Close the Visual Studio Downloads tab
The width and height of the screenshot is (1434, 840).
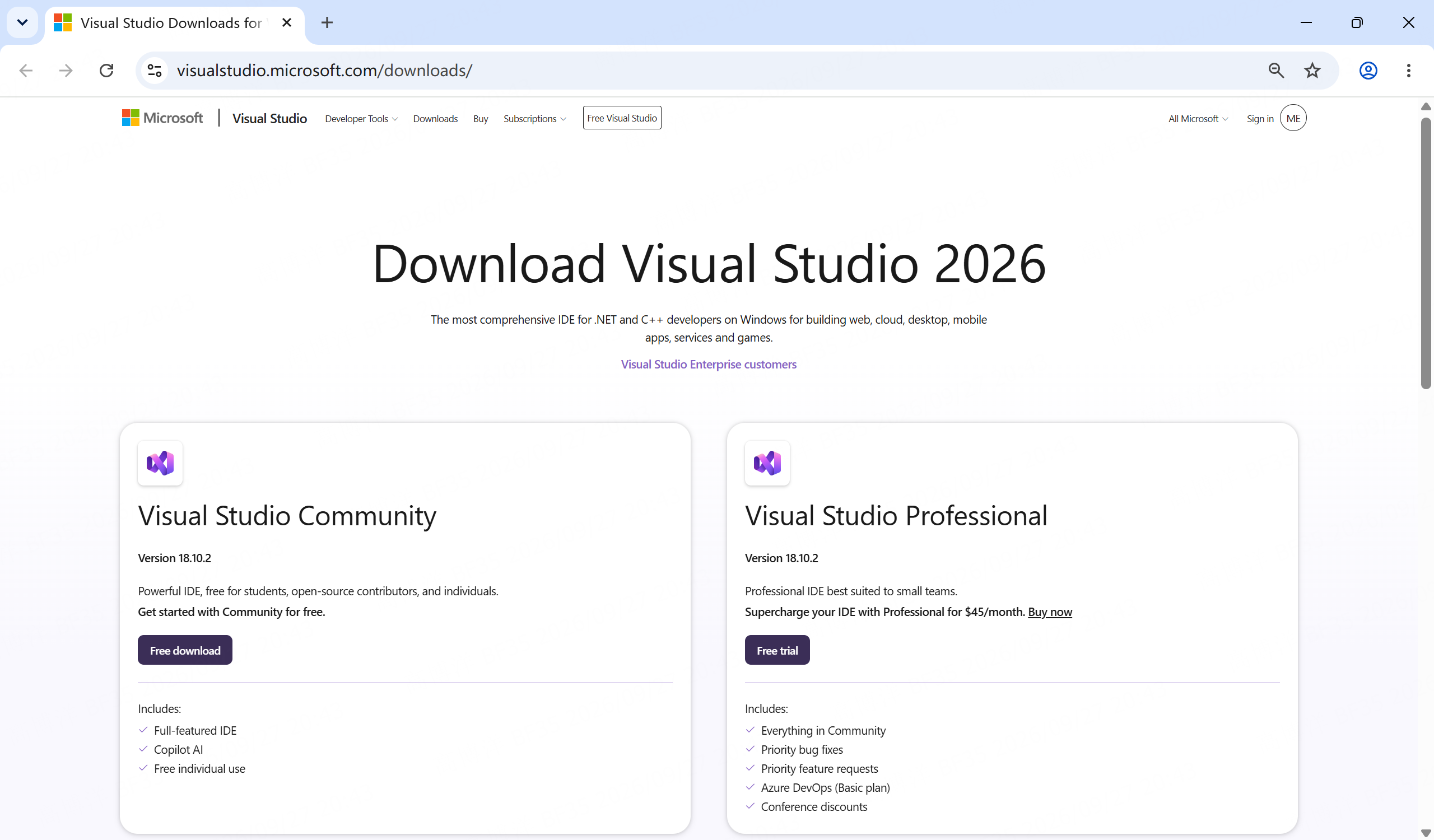(287, 23)
